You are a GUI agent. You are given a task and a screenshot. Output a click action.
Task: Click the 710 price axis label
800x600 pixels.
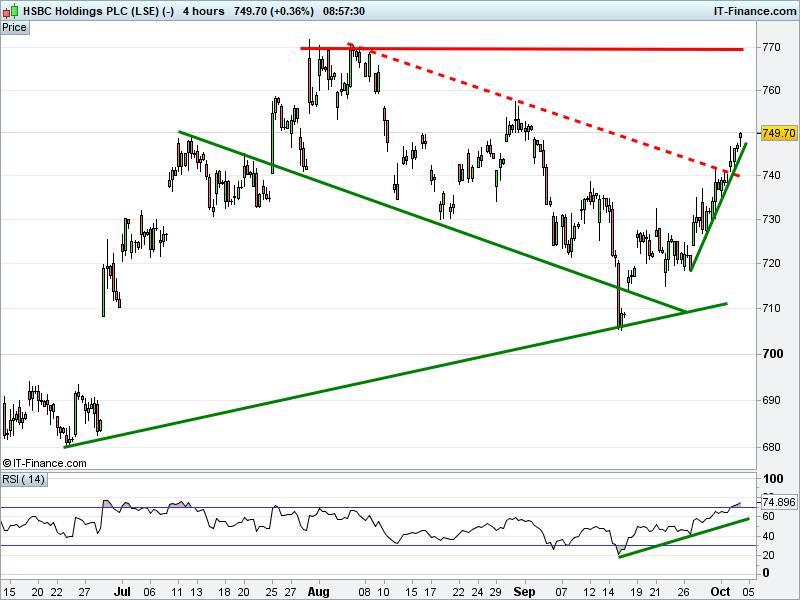pos(771,308)
